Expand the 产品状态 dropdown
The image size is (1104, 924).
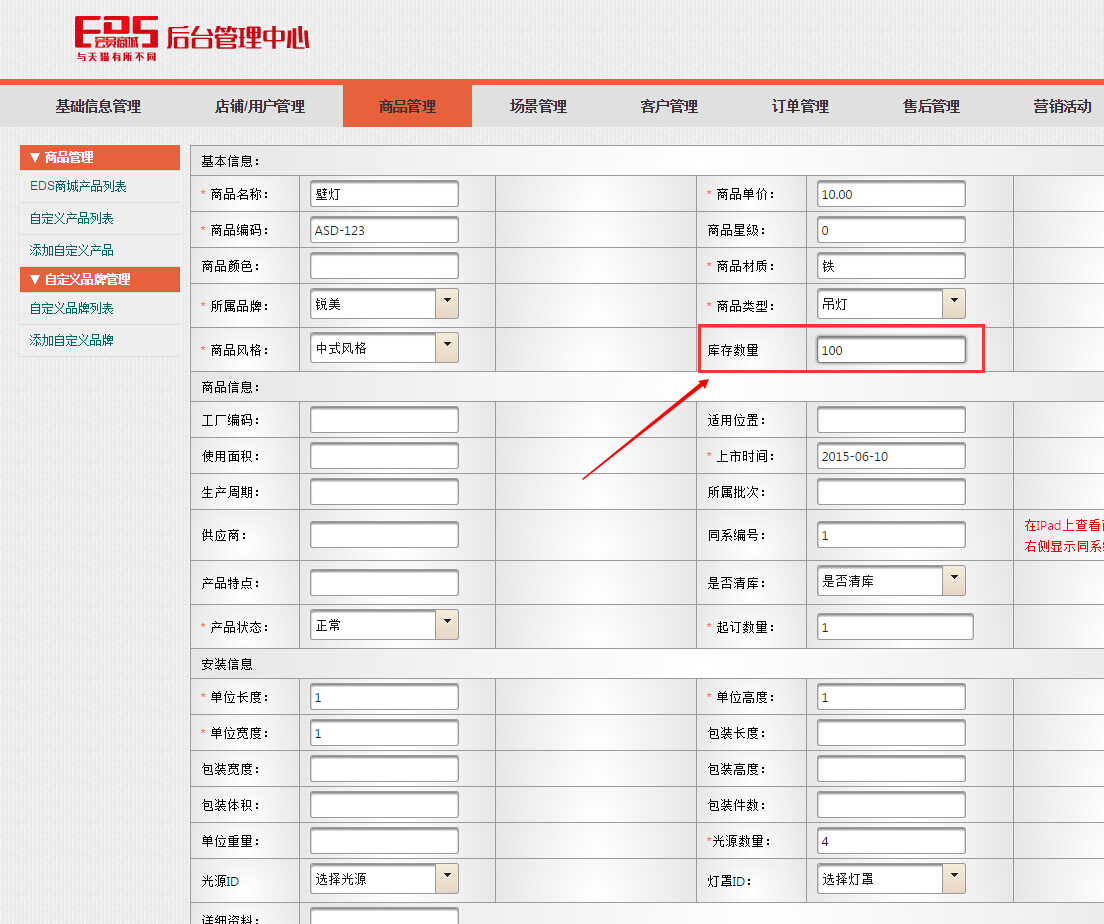coord(447,625)
